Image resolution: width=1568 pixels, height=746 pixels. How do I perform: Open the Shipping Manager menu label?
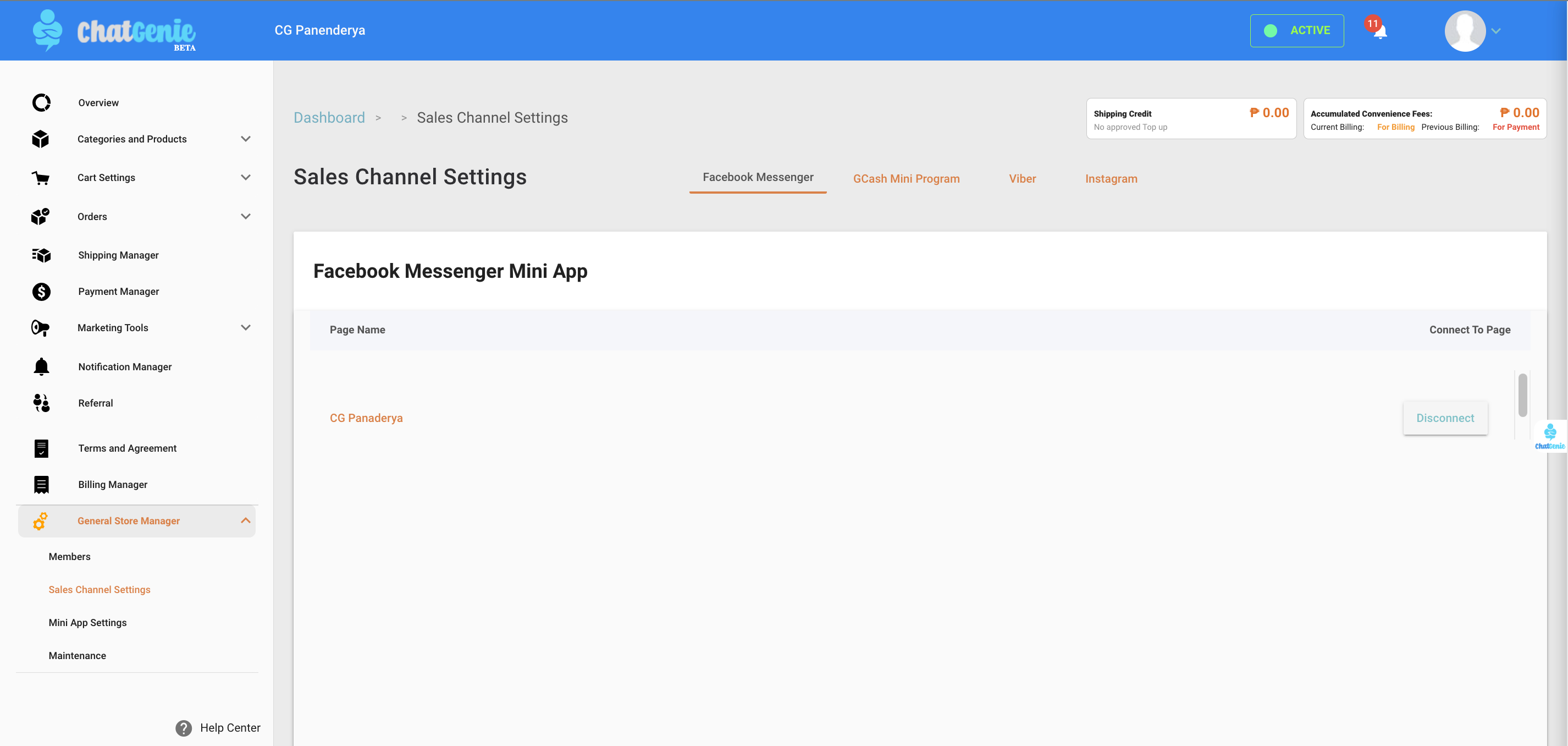coord(118,255)
